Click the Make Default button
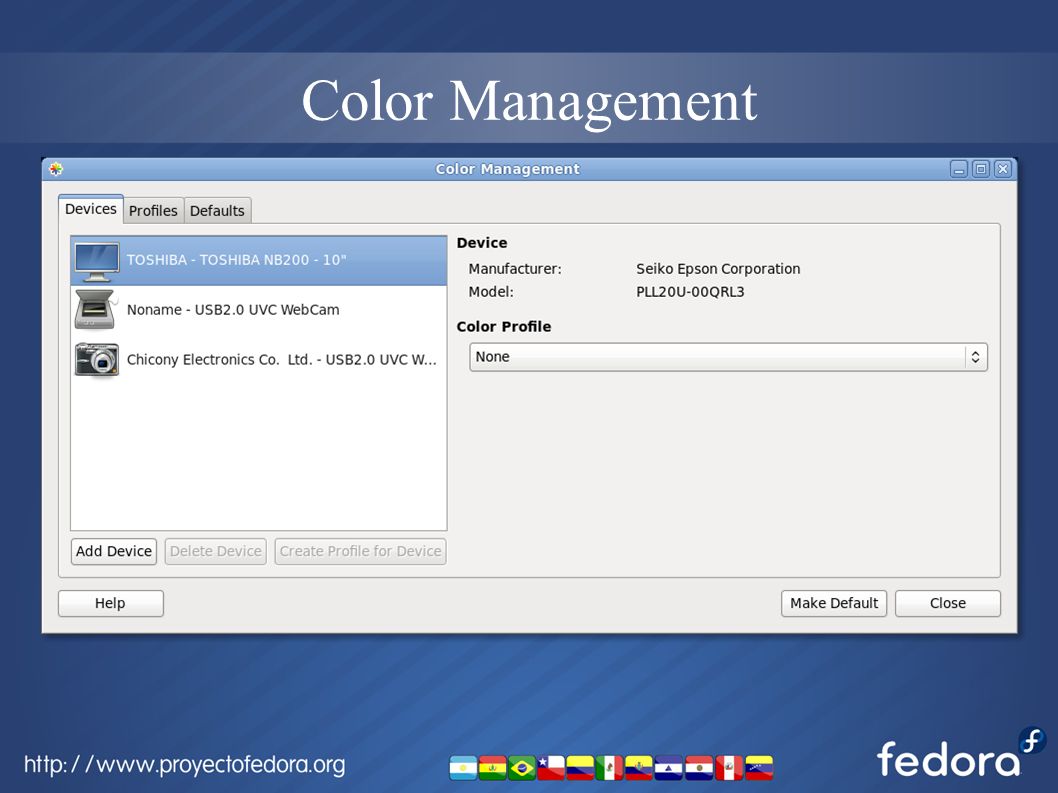This screenshot has height=793, width=1058. (x=834, y=603)
